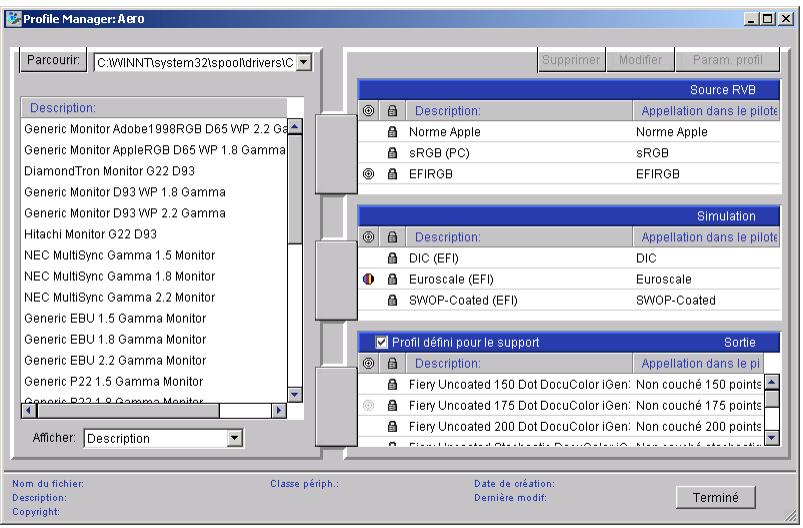Click the Param. profil button
Screen dimensions: 803x528
(x=728, y=60)
